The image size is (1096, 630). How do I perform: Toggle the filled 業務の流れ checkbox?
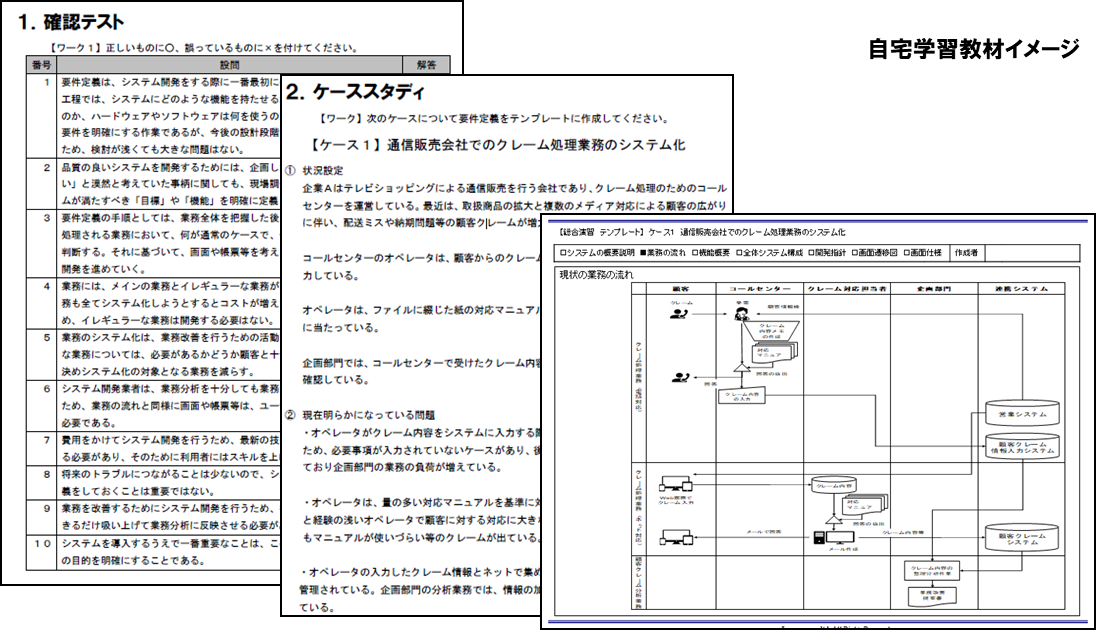(x=644, y=252)
